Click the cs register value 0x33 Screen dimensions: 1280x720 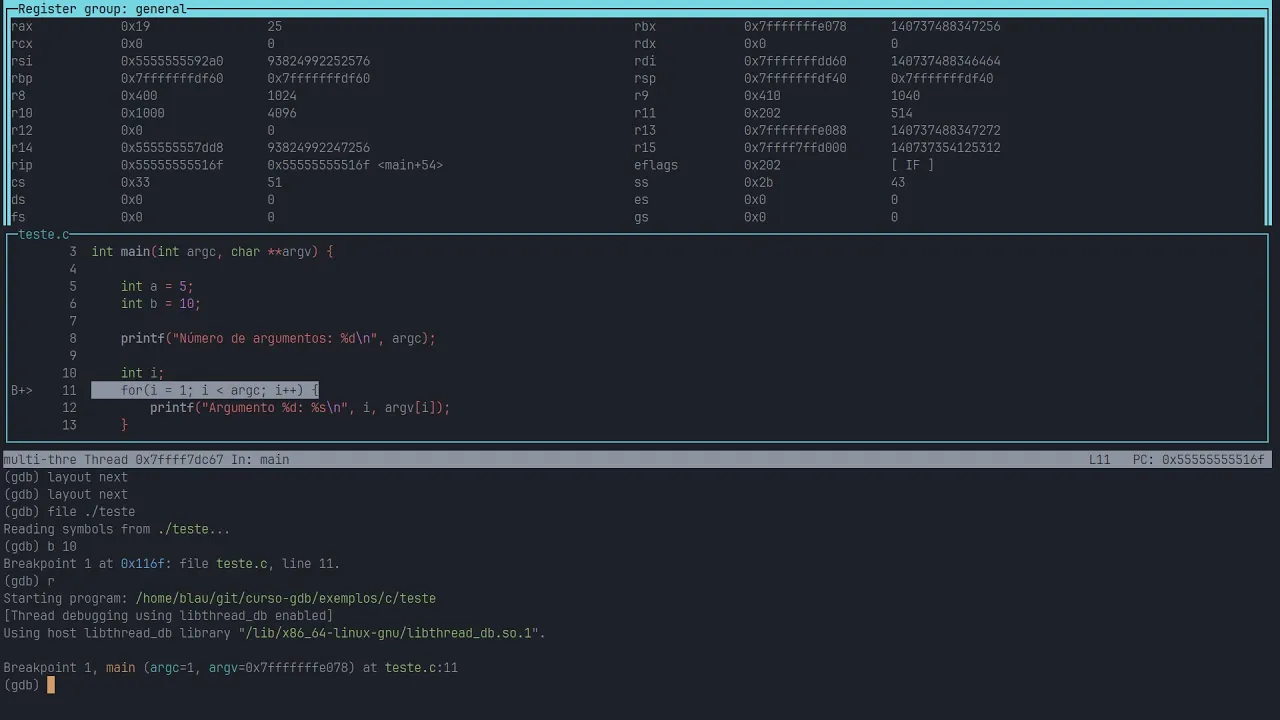pos(135,182)
